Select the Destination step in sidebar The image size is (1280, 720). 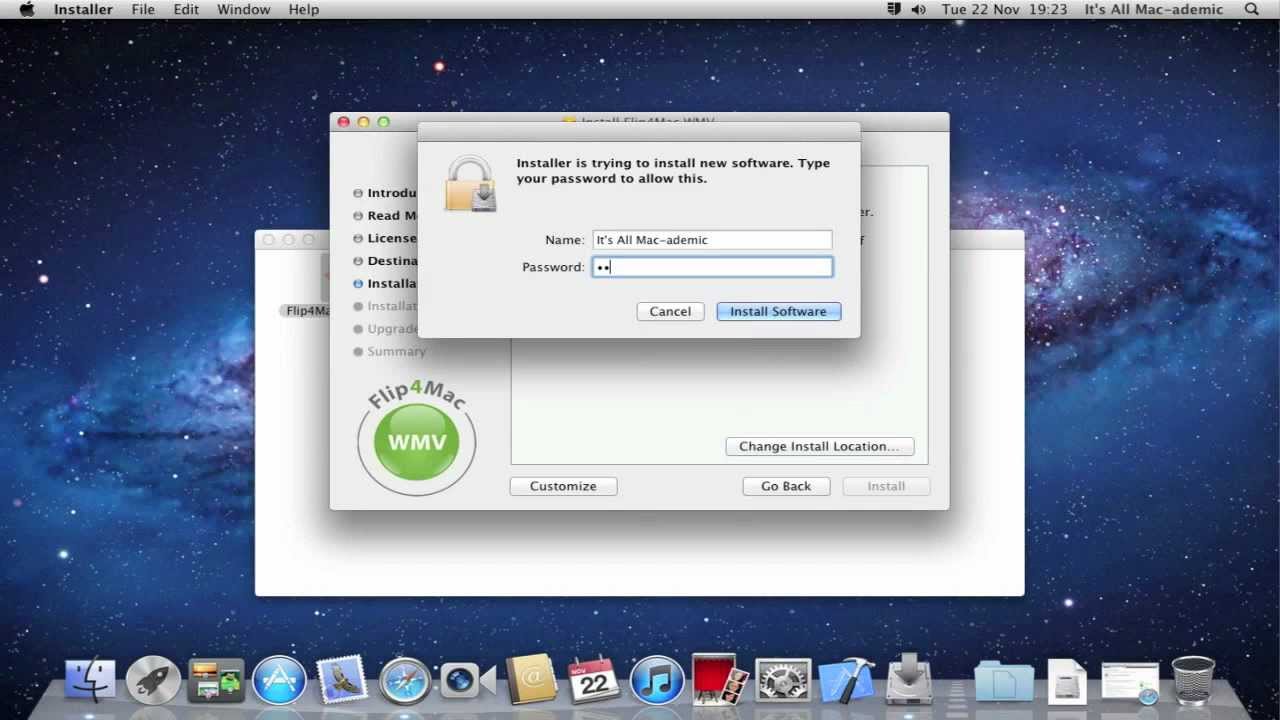point(386,261)
